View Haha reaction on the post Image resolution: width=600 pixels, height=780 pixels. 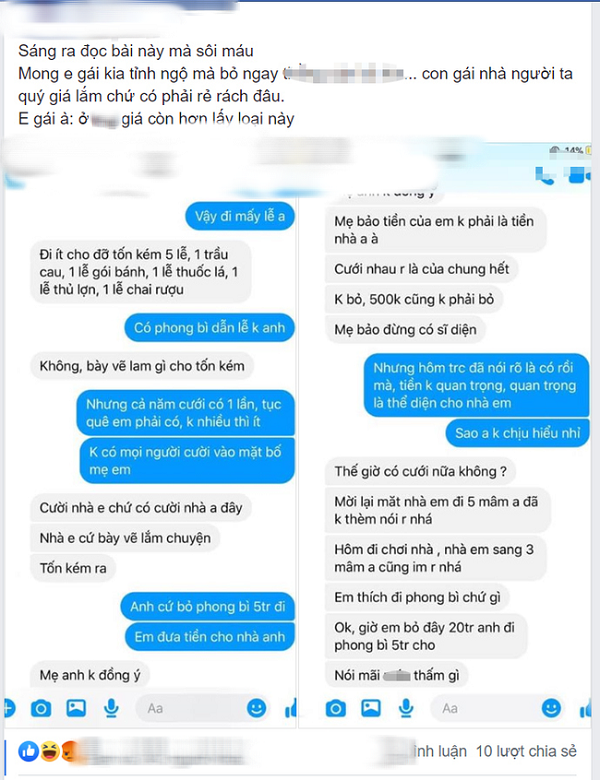[x=50, y=751]
